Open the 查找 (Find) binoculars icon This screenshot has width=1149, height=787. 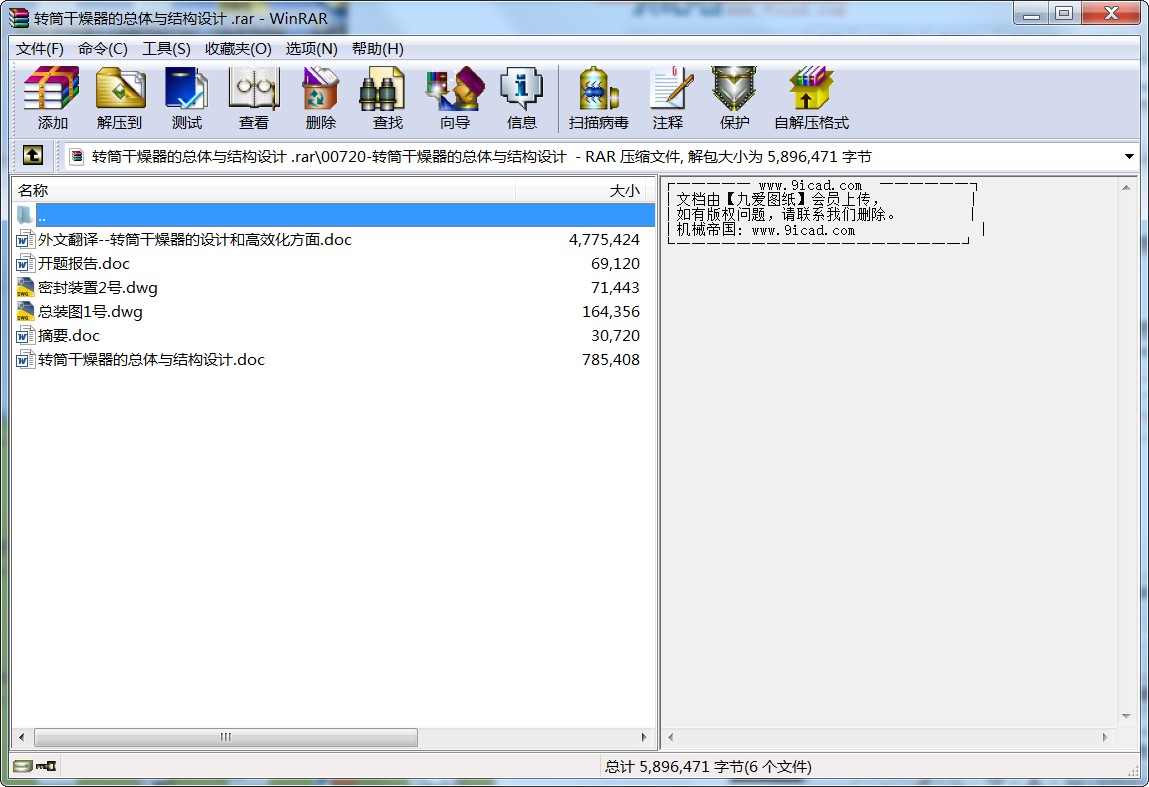tap(383, 89)
